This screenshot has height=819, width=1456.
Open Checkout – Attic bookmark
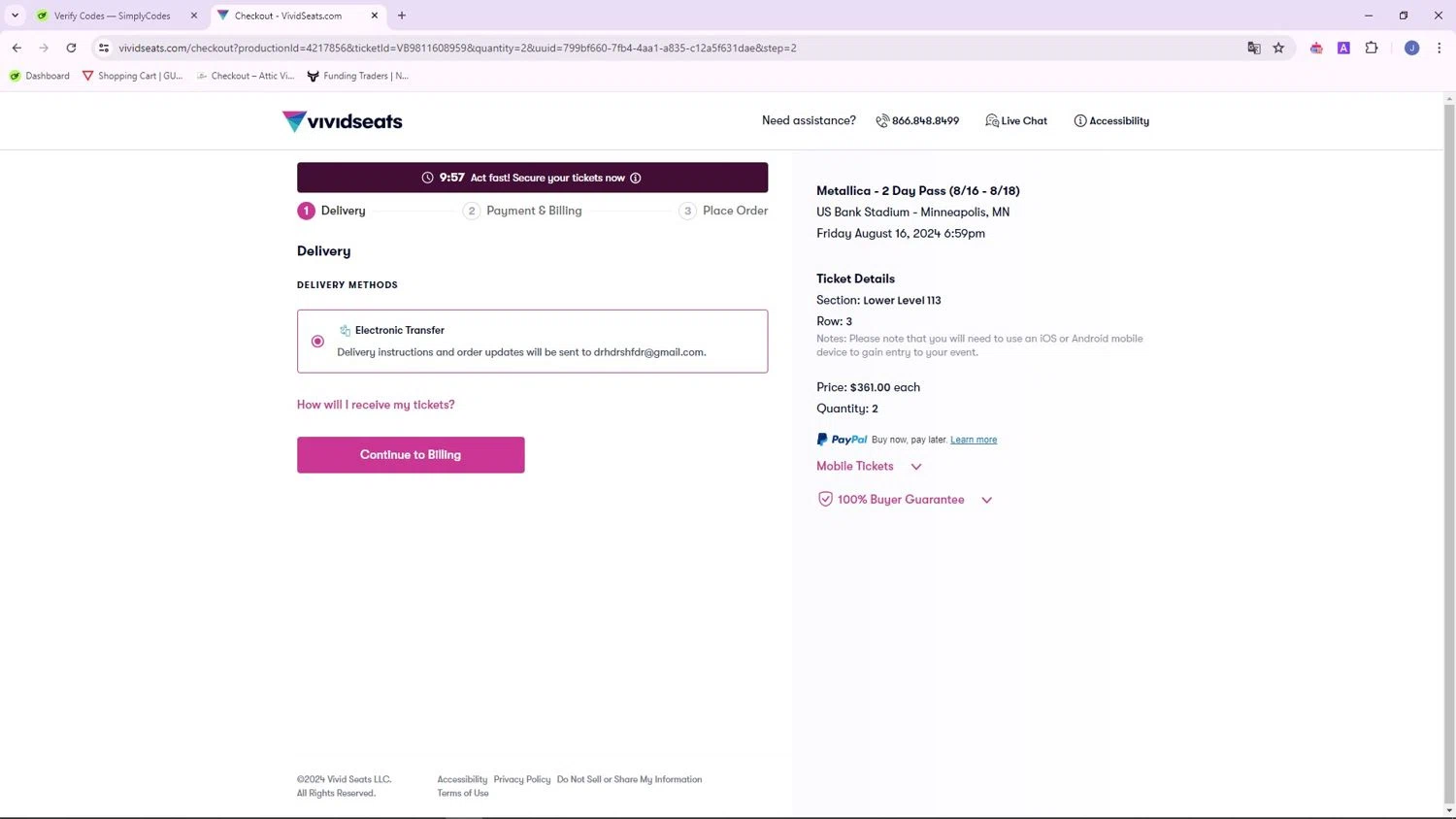coord(246,76)
